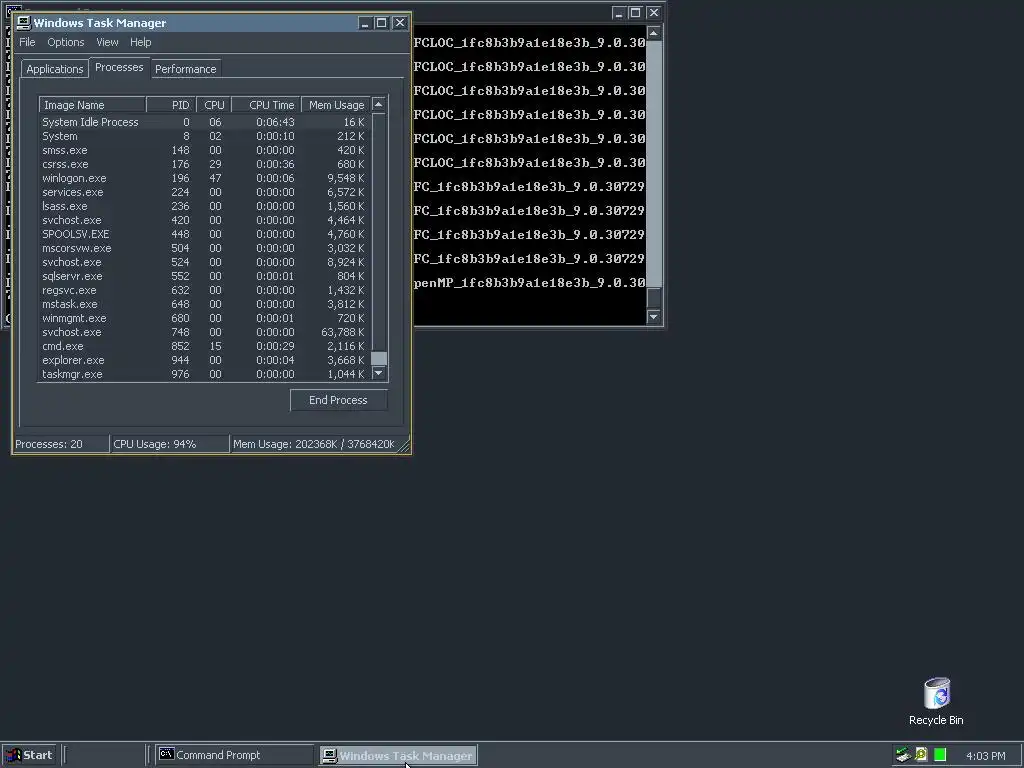
Task: Click the network connection tray icon
Action: click(x=903, y=755)
